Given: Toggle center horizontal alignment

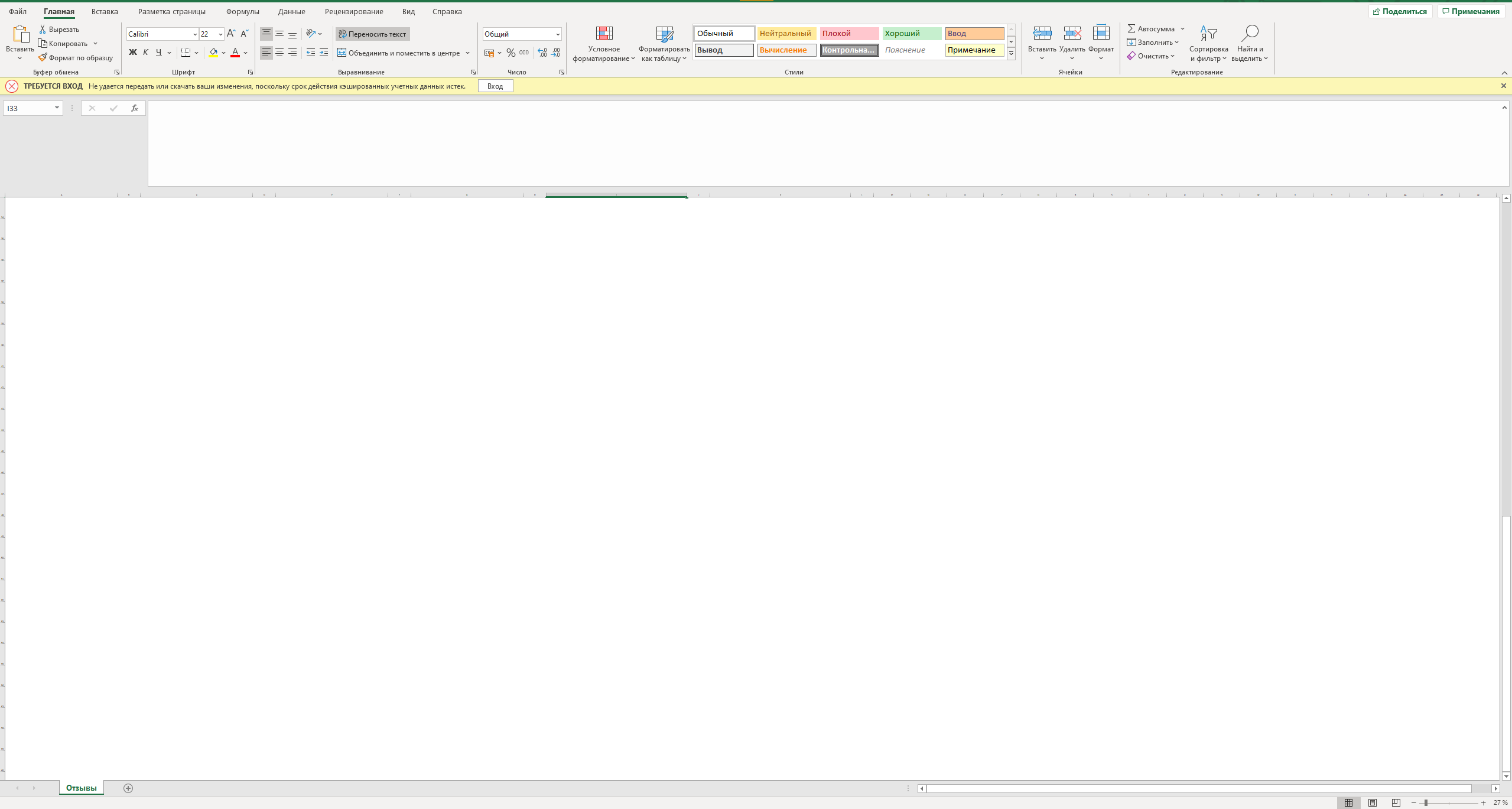Looking at the screenshot, I should [279, 53].
